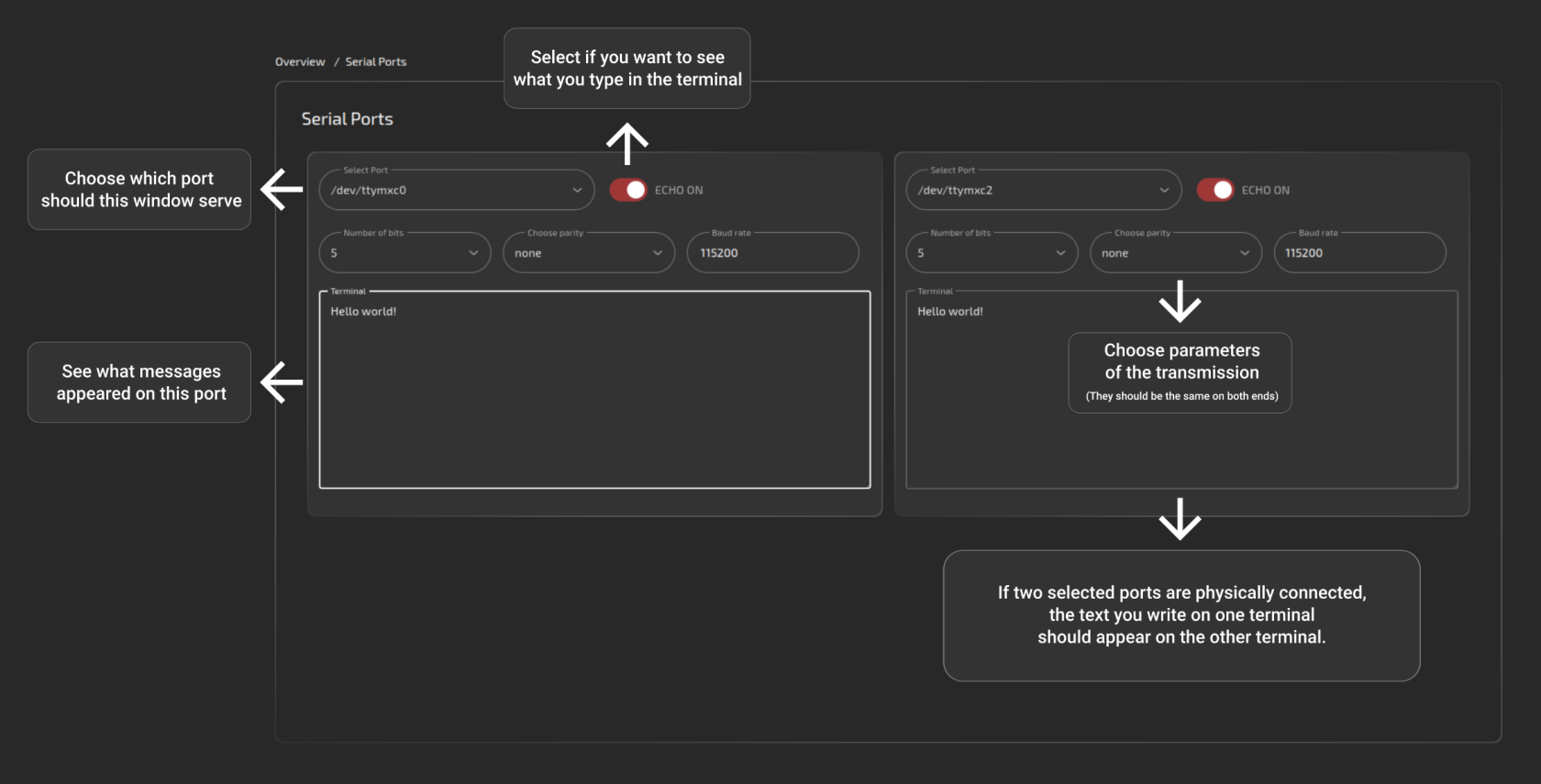Click the down arrow below the right Choose parity
The width and height of the screenshot is (1541, 784).
point(1180,301)
